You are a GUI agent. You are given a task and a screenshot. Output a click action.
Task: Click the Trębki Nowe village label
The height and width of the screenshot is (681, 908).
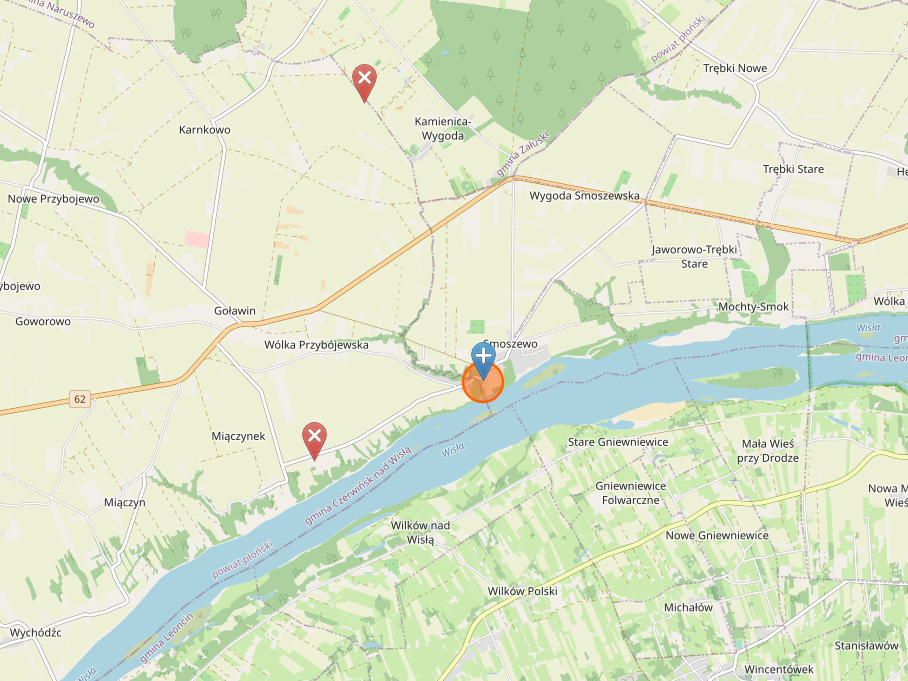click(735, 68)
